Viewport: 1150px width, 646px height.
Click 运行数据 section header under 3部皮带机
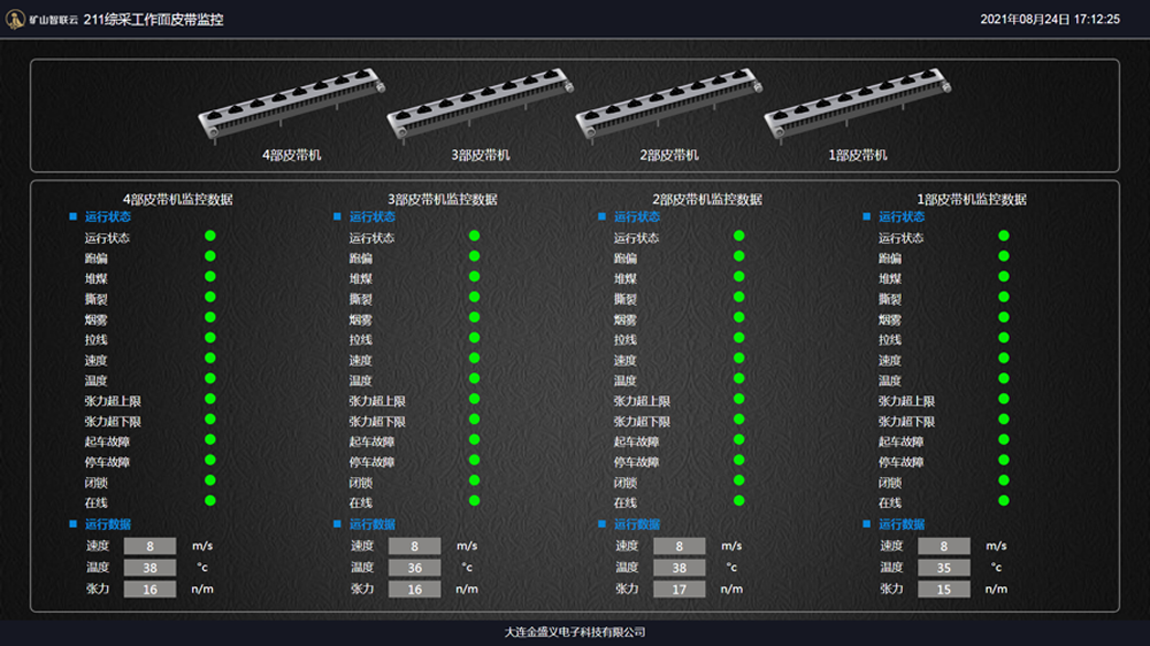(x=372, y=524)
